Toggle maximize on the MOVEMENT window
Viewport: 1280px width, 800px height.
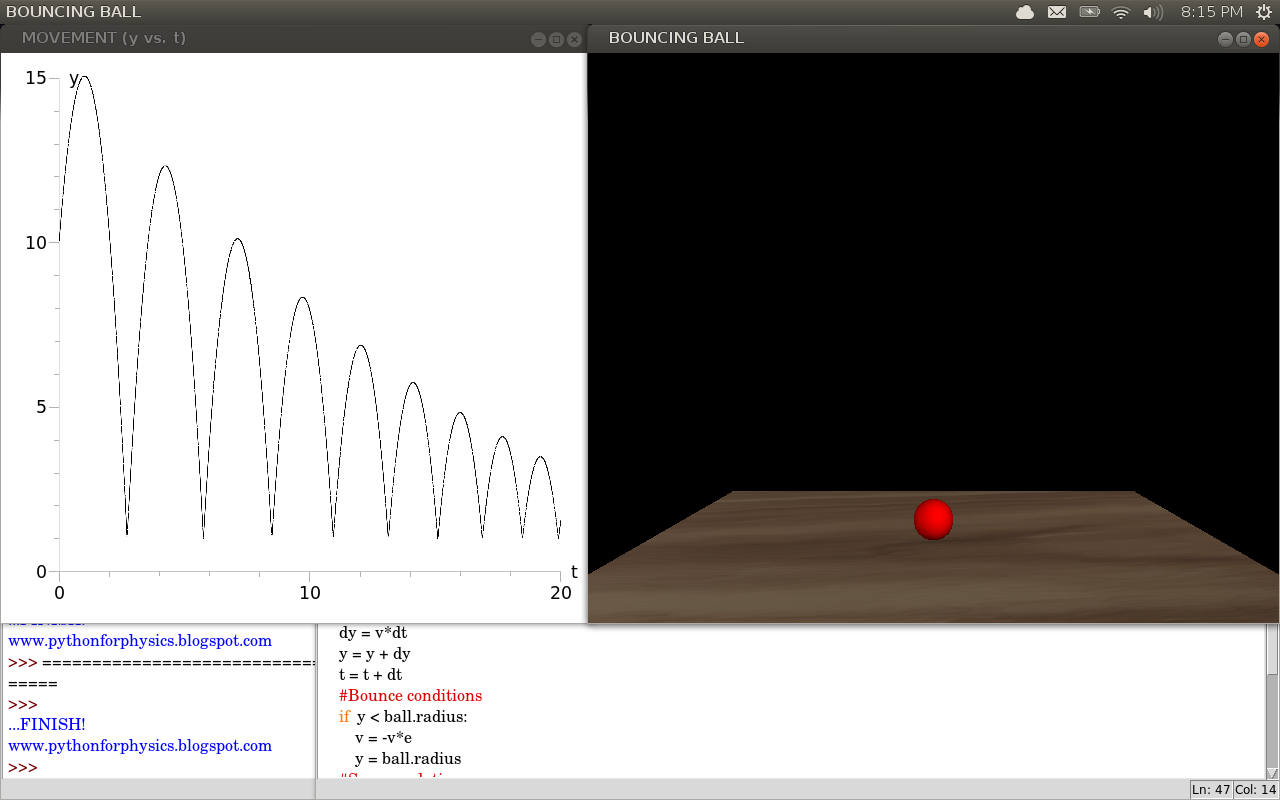[556, 39]
